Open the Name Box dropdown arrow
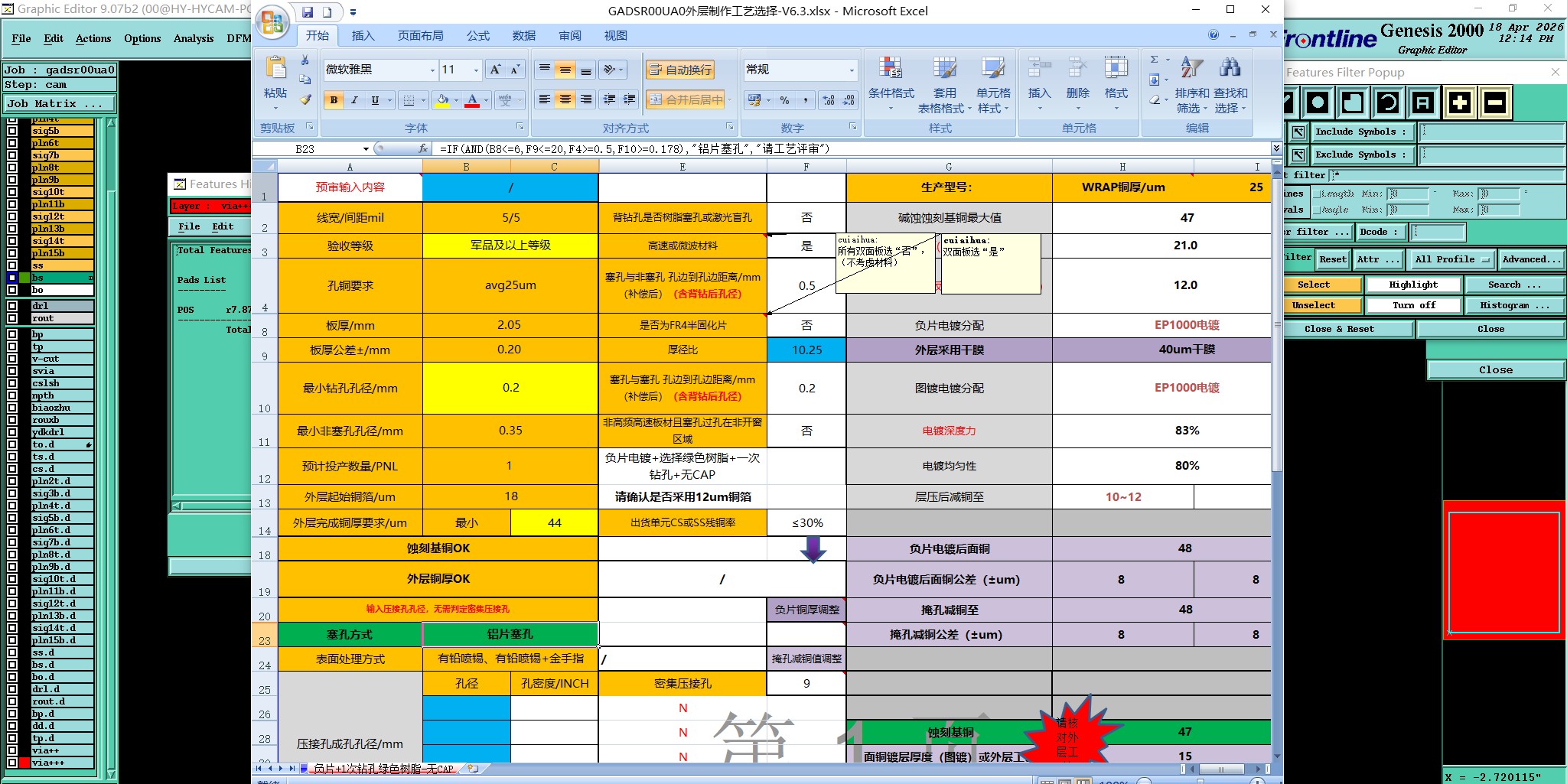The width and height of the screenshot is (1567, 784). click(x=366, y=148)
